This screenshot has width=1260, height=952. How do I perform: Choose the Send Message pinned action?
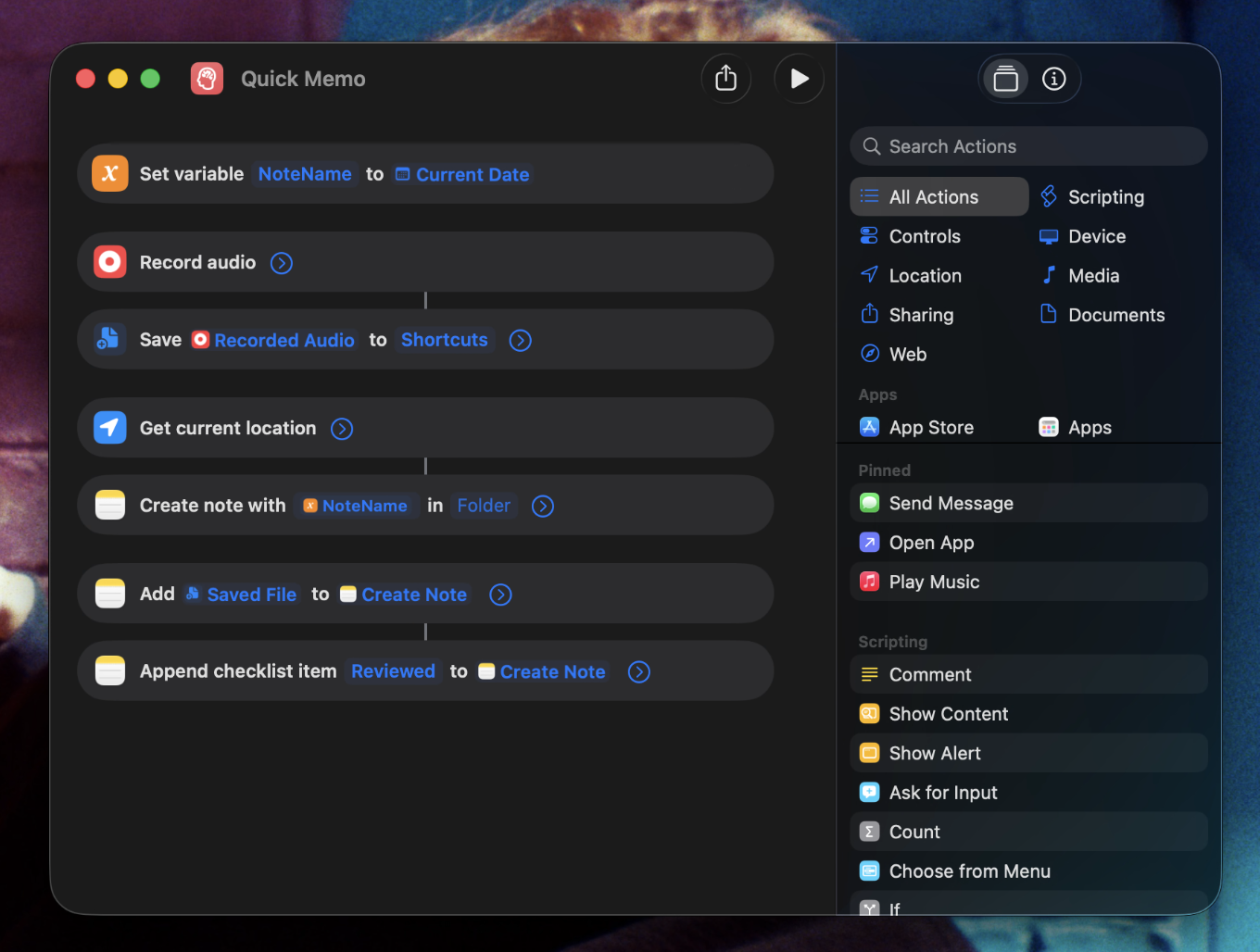click(x=951, y=504)
